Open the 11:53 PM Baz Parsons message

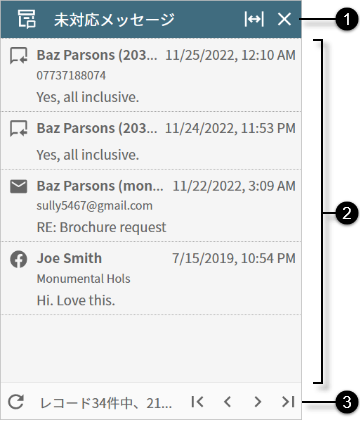151,141
